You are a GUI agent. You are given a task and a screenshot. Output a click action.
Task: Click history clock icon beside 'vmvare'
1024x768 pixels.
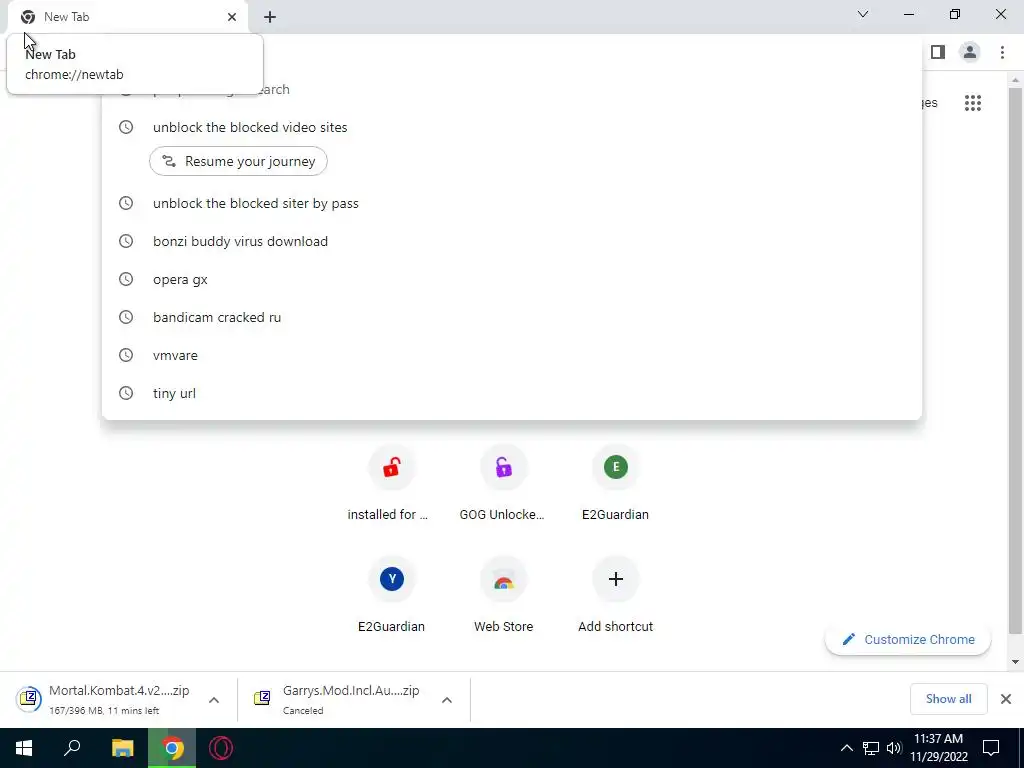point(126,355)
